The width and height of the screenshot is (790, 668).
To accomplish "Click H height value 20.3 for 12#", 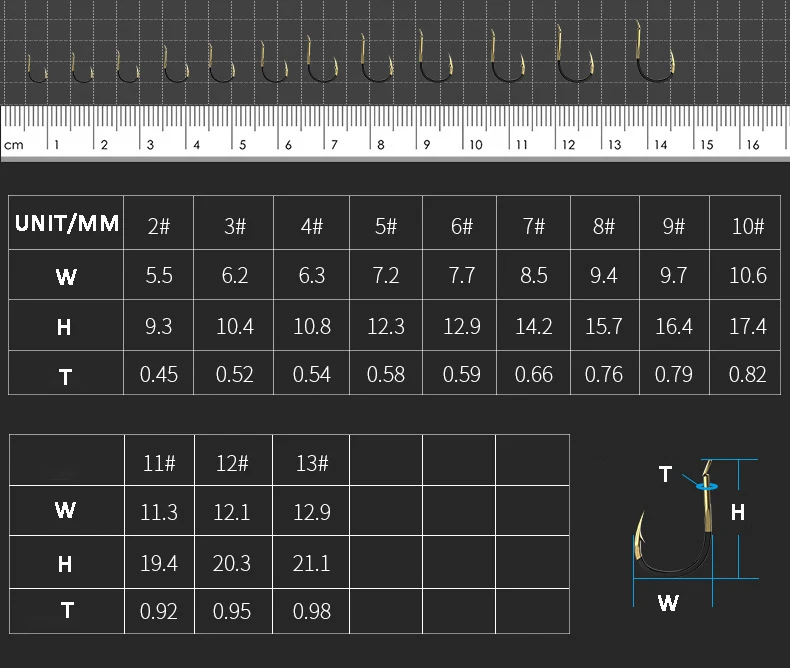I will (x=232, y=563).
